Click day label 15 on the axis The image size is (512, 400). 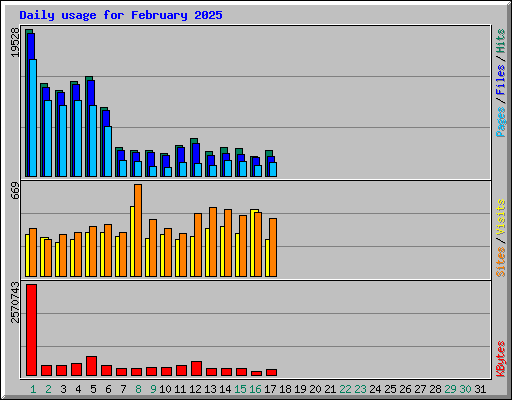[x=240, y=389]
